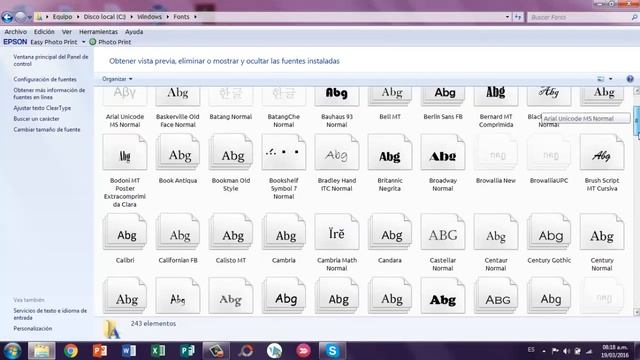
Task: Open the Windows Start button
Action: tap(12, 351)
